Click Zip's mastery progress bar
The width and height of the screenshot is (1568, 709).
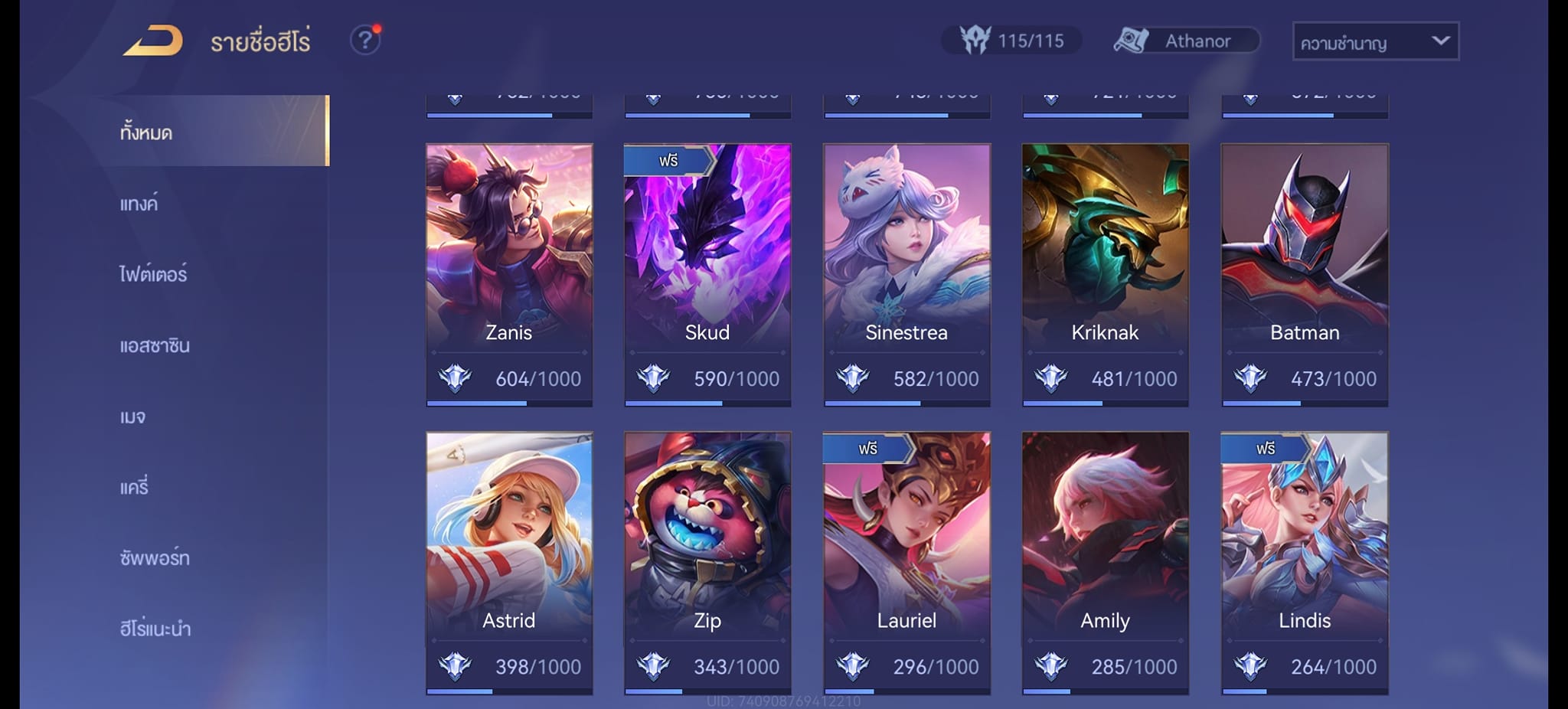[707, 691]
